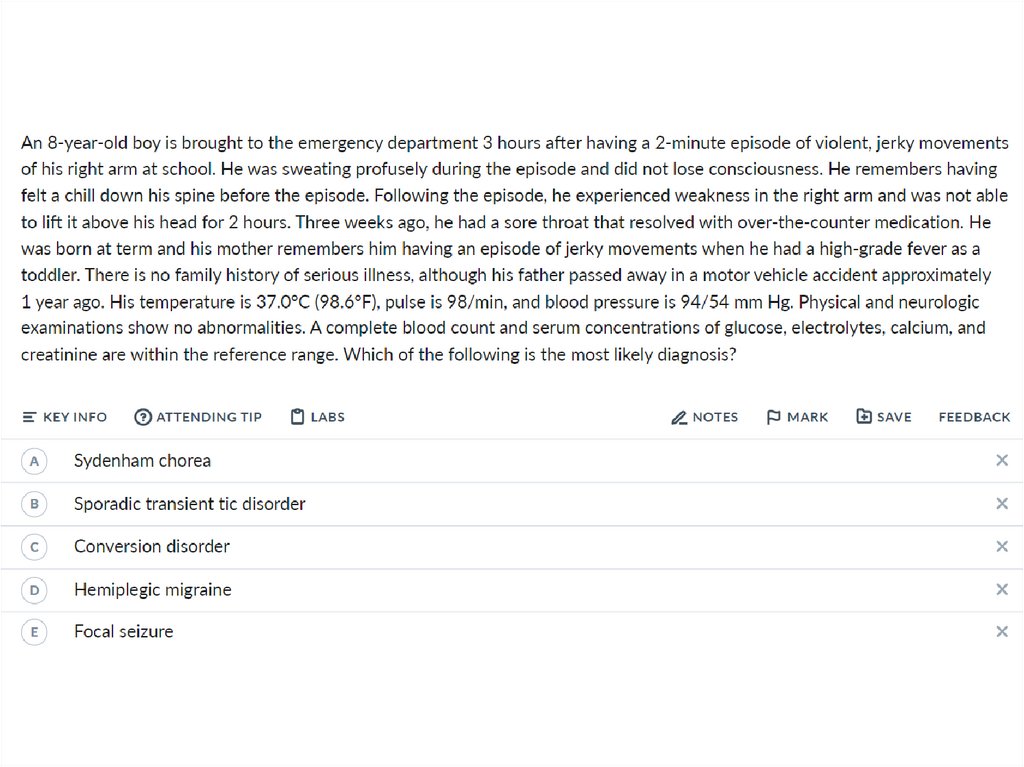Open the Labs reference
Viewport: 1024px width, 767px height.
[x=317, y=417]
